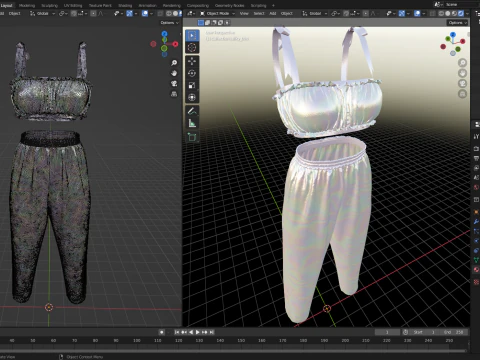Open the Object menu in right viewport header
Viewport: 480px width, 360px height.
click(x=287, y=13)
